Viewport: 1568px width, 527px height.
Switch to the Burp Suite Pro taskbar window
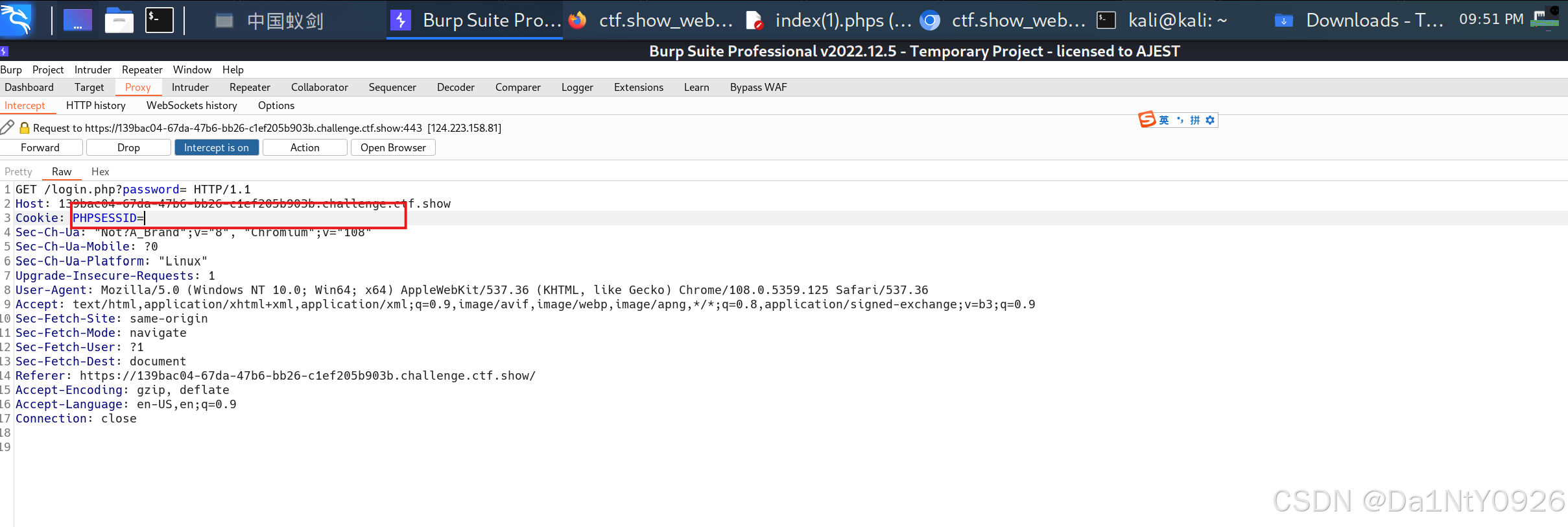click(475, 21)
